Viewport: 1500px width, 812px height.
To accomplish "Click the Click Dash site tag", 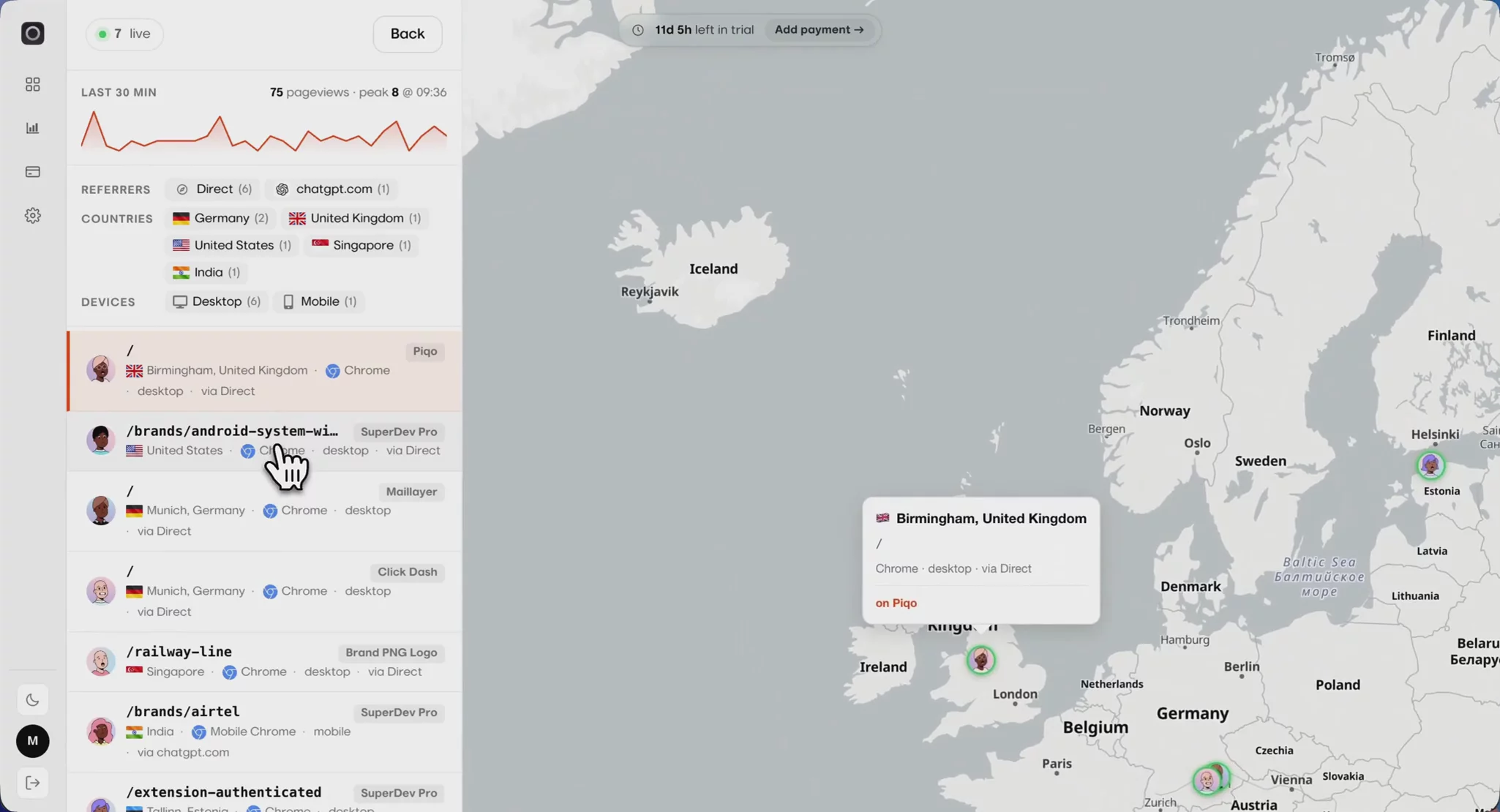I will tap(407, 573).
